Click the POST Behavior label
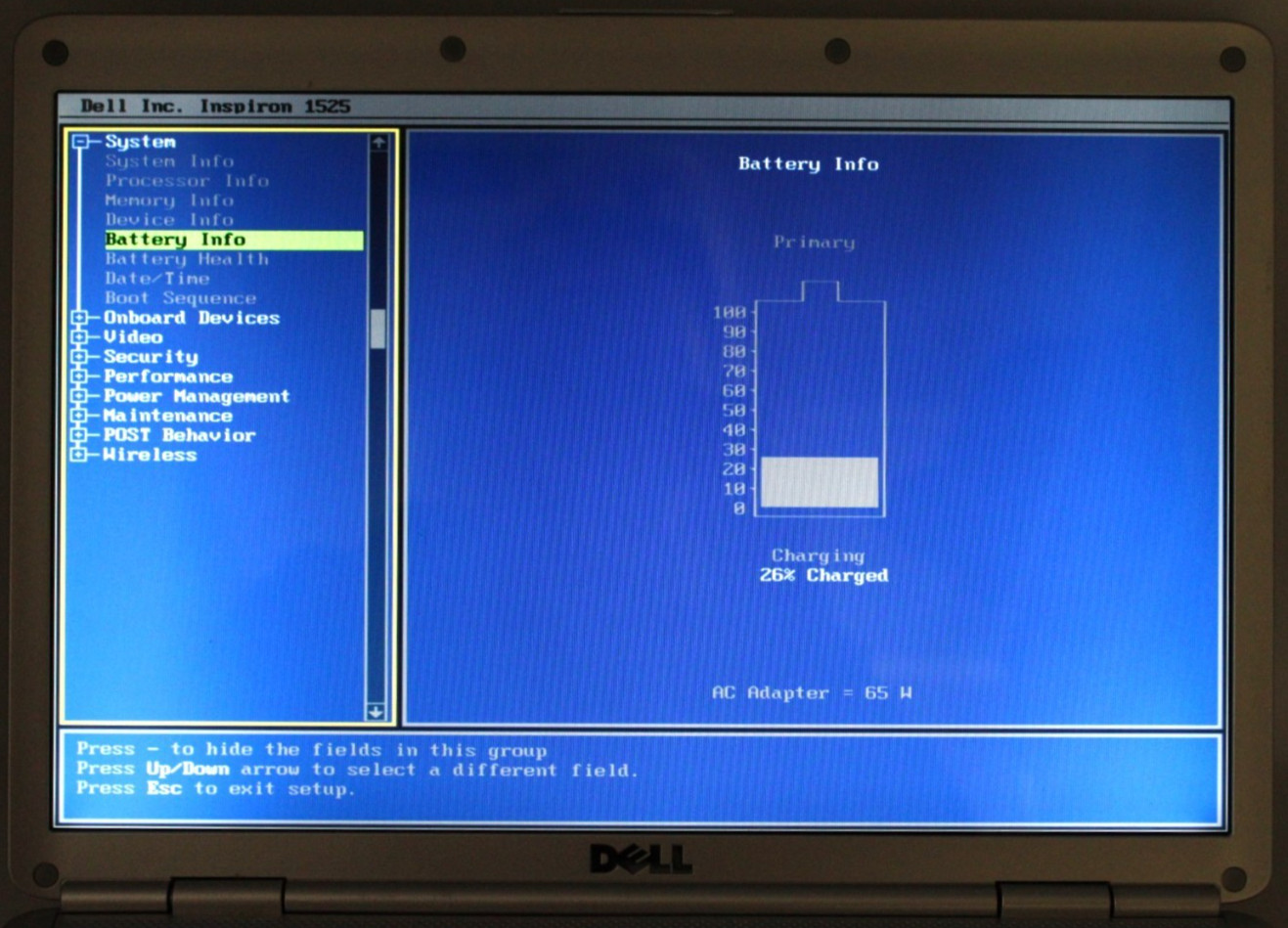Screen dimensions: 1288x928 [x=179, y=435]
